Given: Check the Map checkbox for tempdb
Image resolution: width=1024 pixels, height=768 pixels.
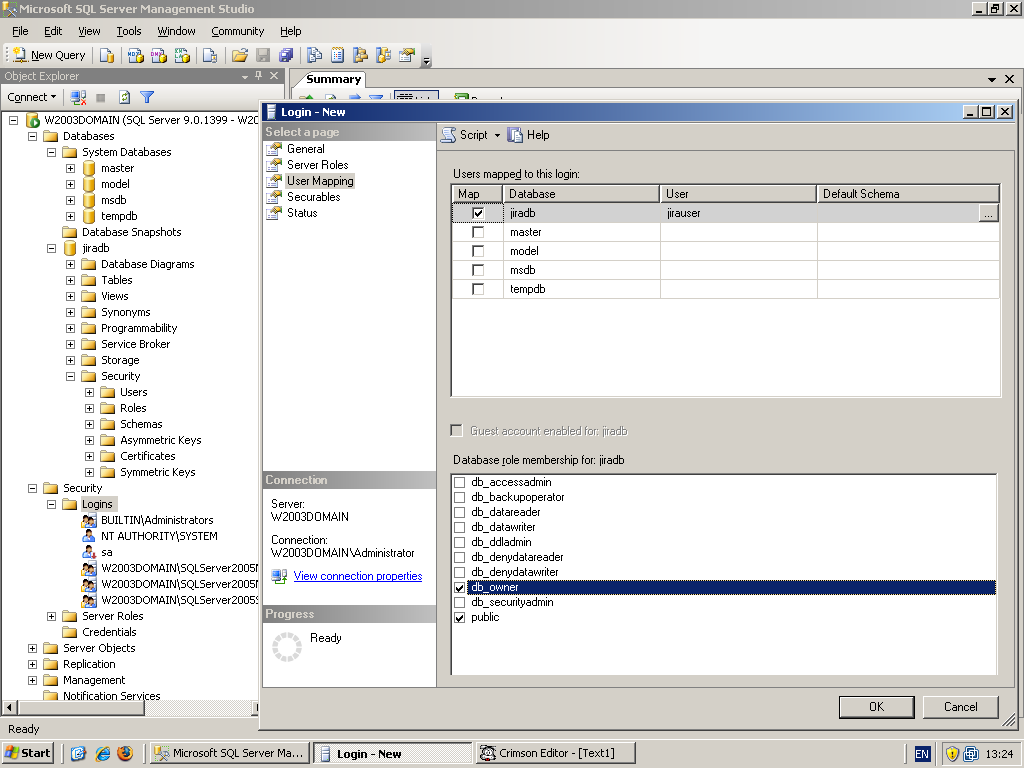Looking at the screenshot, I should point(478,289).
